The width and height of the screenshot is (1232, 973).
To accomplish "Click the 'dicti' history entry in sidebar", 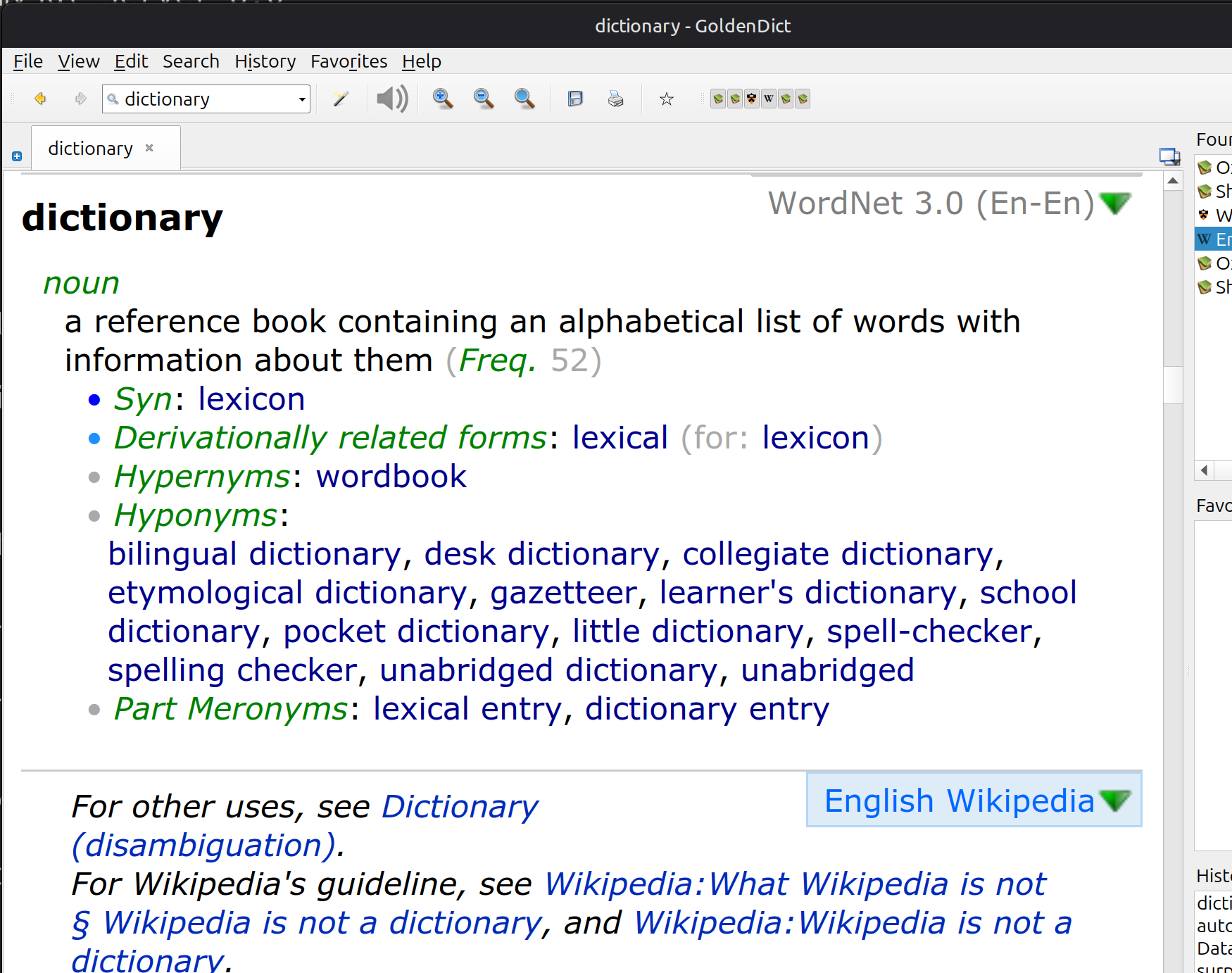I will click(1214, 903).
